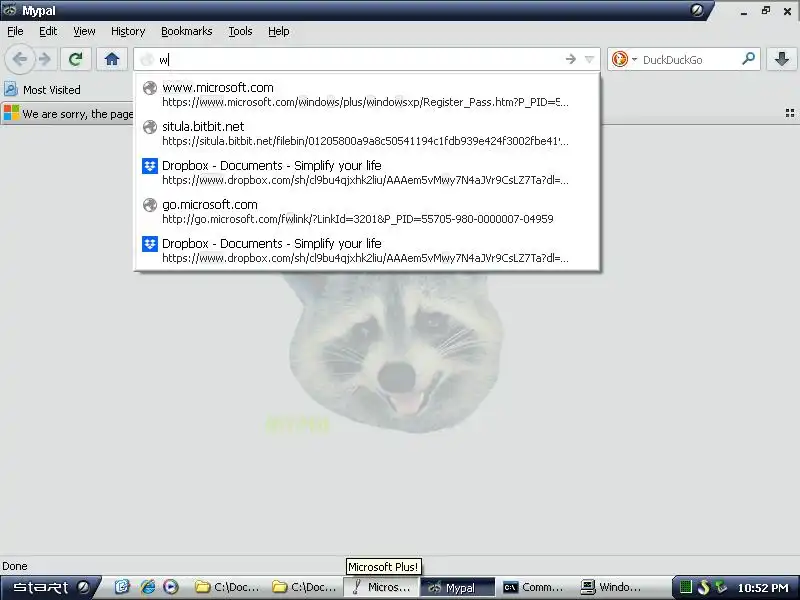Launch Windows Media Player from quick launch
Viewport: 800px width, 600px height.
point(171,587)
